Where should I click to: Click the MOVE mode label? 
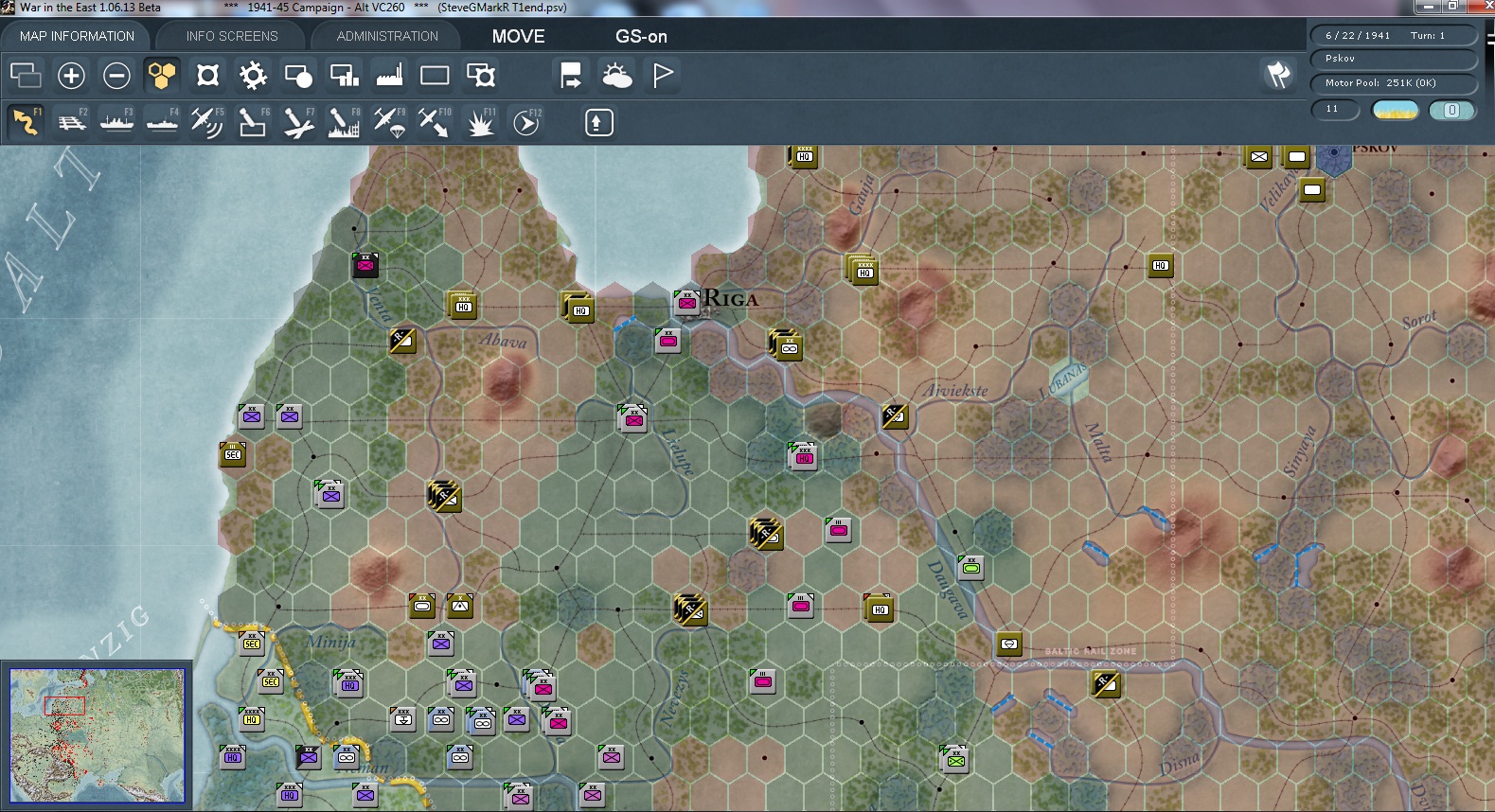coord(518,36)
